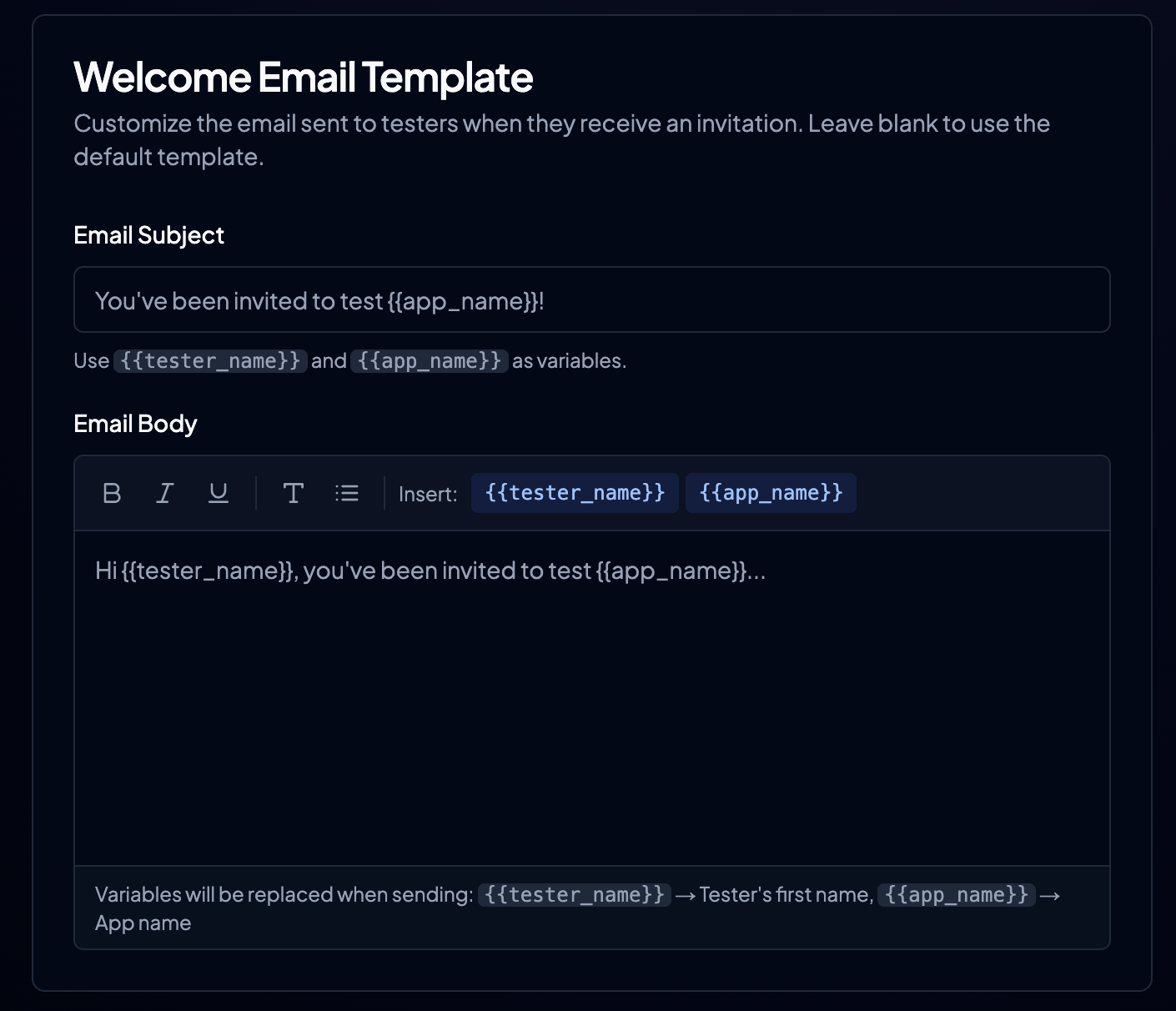Viewport: 1176px width, 1011px height.
Task: Click the {{app_name}} code tag in the helper text
Action: [429, 360]
